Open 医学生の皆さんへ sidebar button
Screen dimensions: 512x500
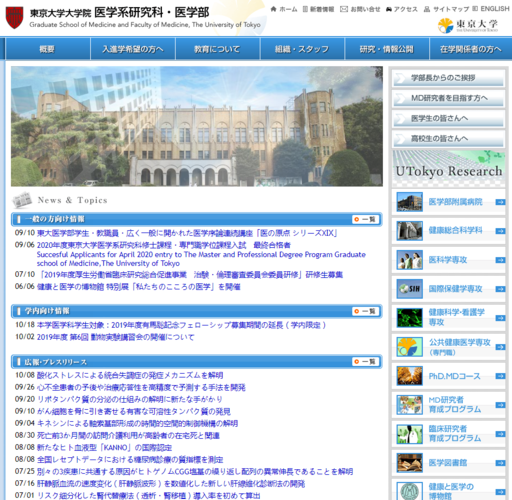tap(449, 118)
